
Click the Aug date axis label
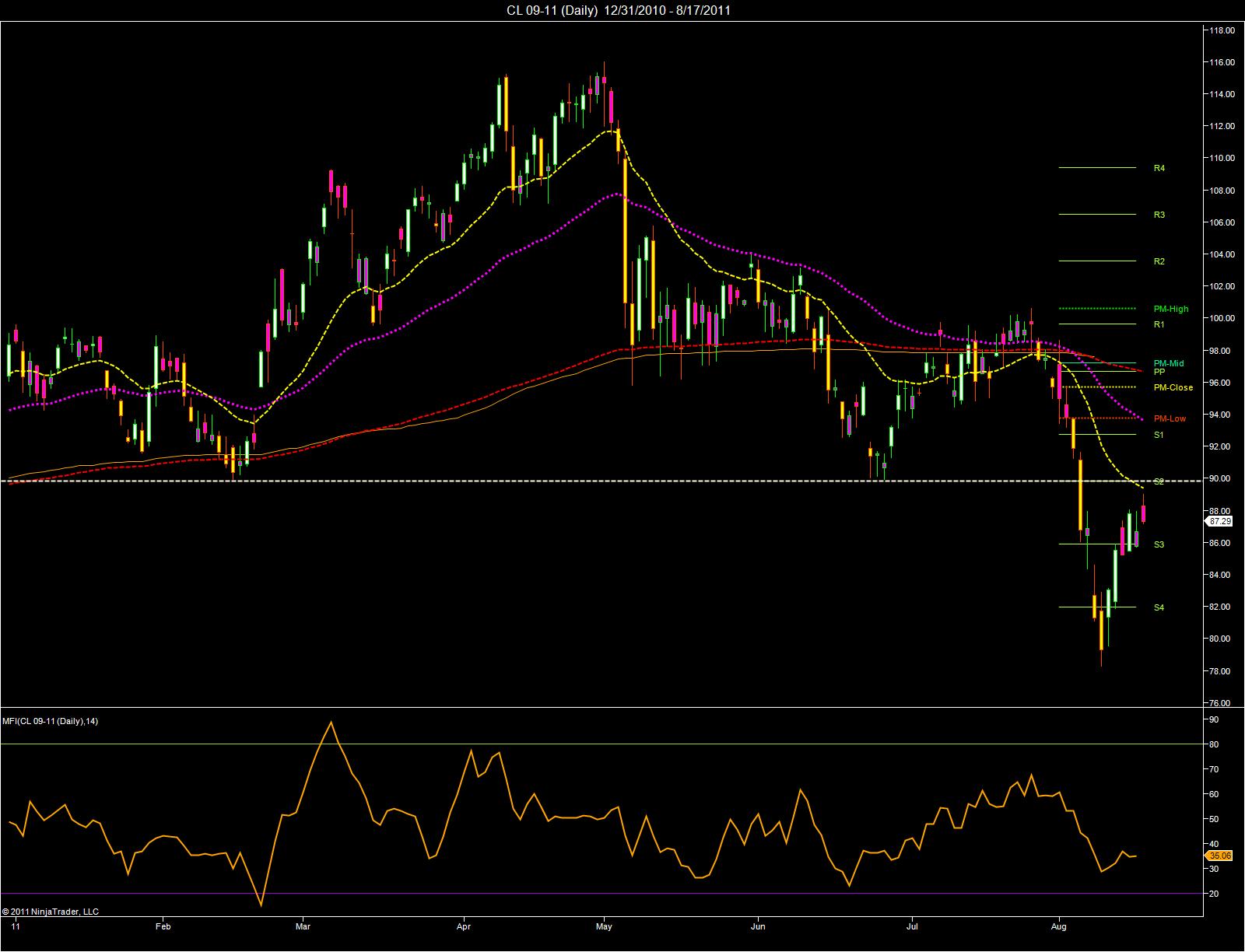pyautogui.click(x=1060, y=926)
